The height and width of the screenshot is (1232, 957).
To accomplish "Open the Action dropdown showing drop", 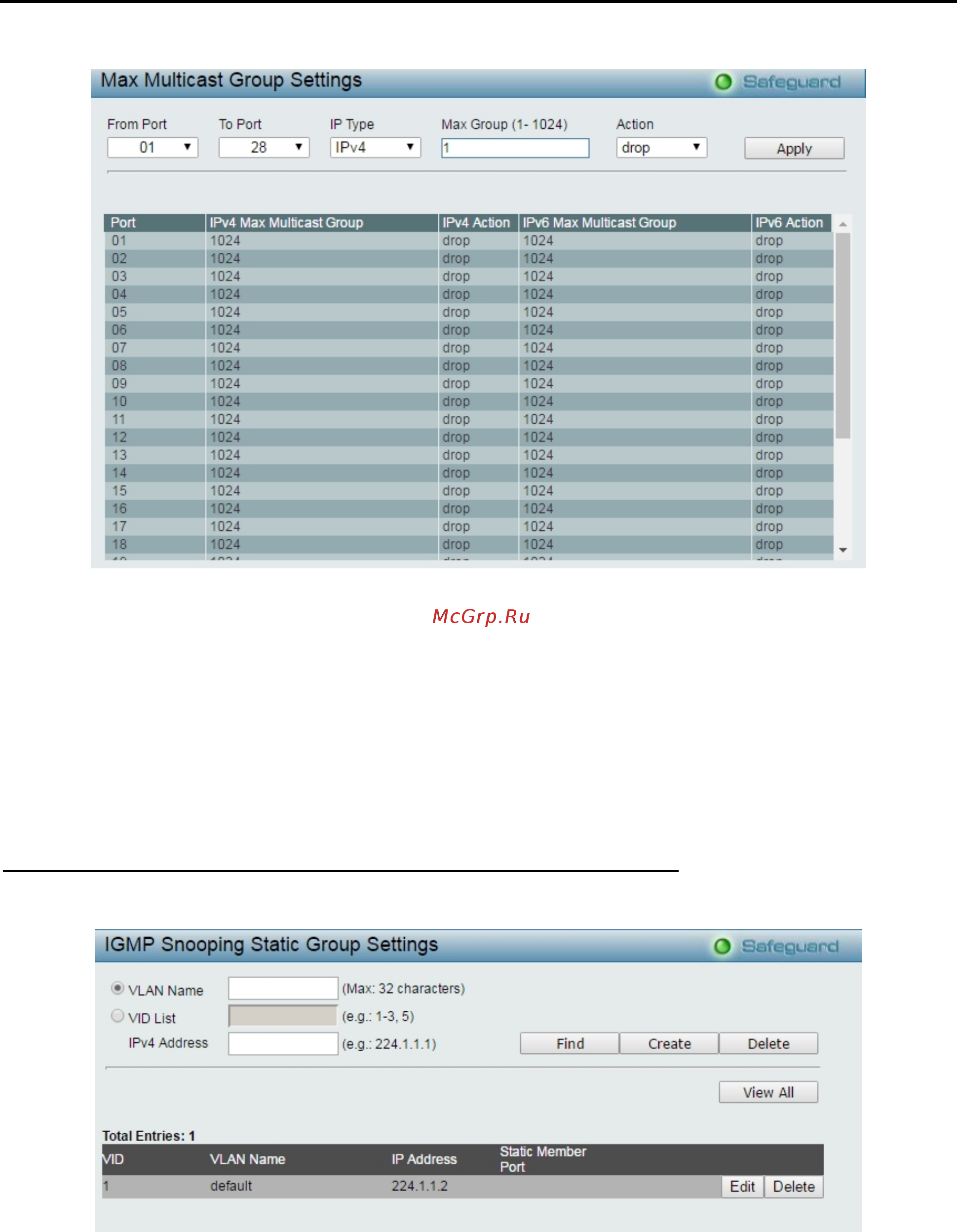I will pos(661,148).
